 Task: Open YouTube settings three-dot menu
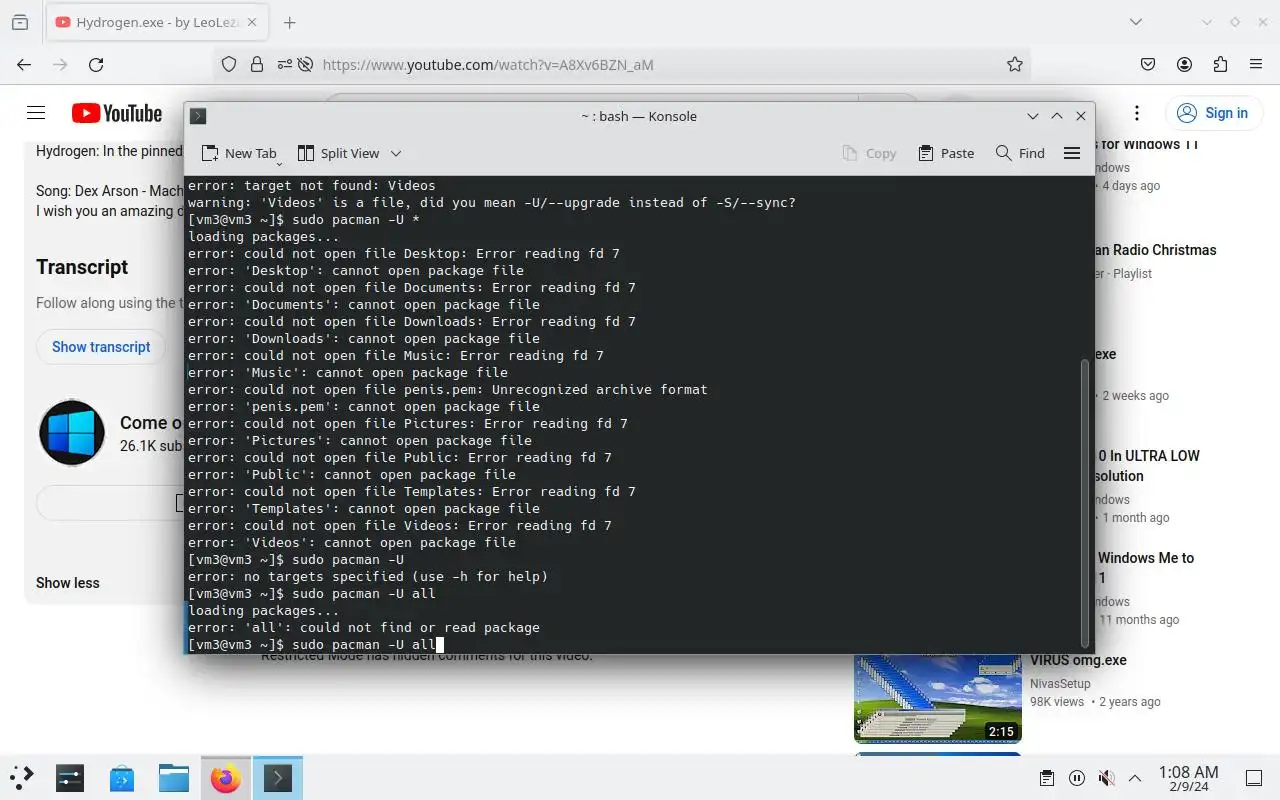[x=1137, y=113]
